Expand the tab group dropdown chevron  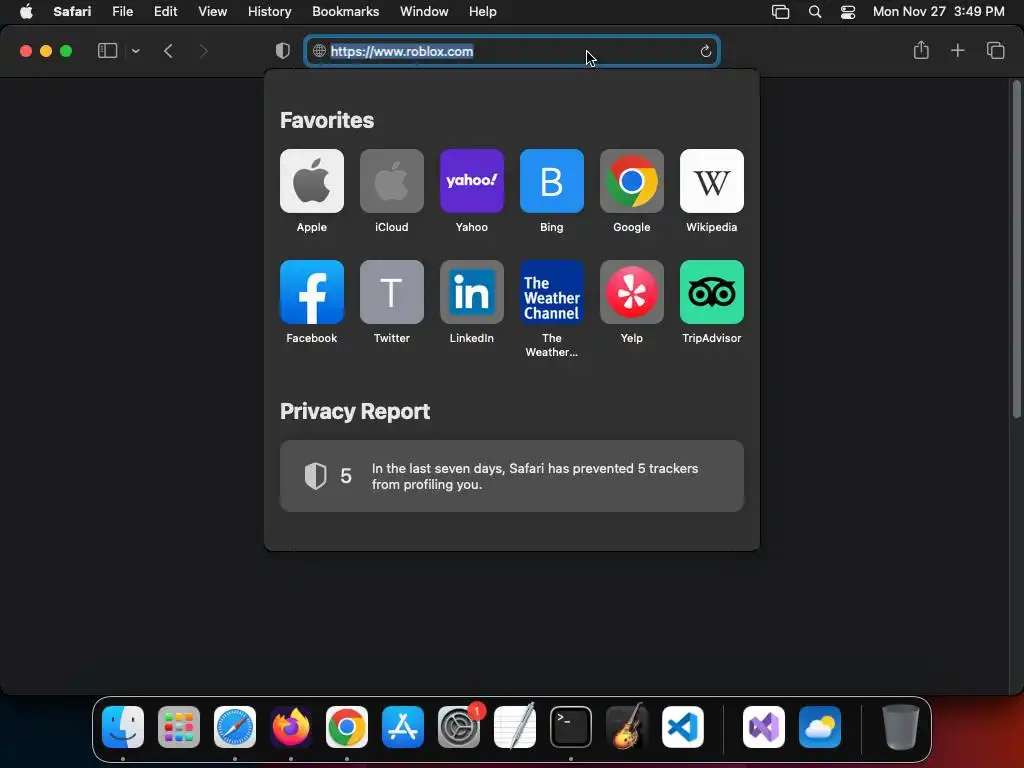(135, 51)
